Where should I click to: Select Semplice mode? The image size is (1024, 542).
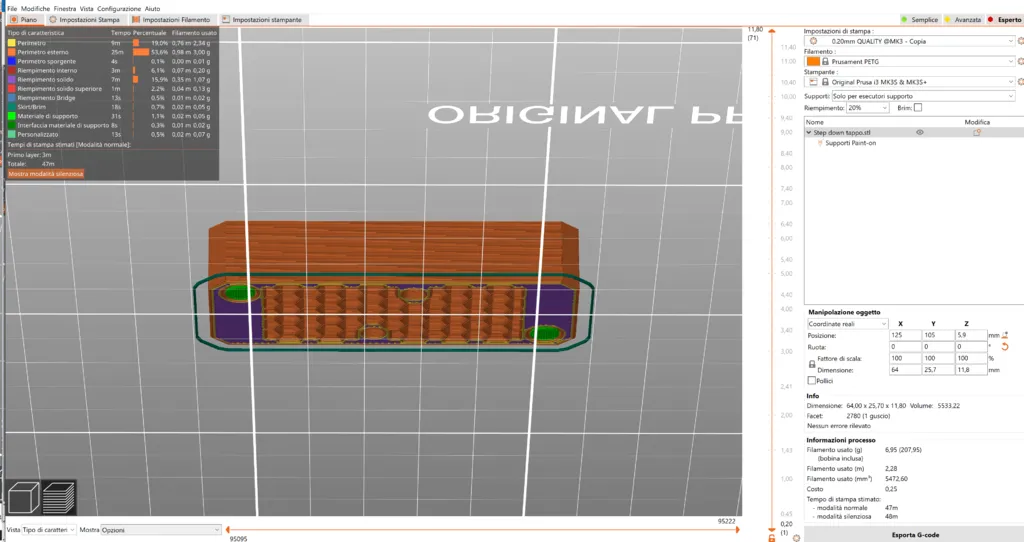click(x=920, y=20)
